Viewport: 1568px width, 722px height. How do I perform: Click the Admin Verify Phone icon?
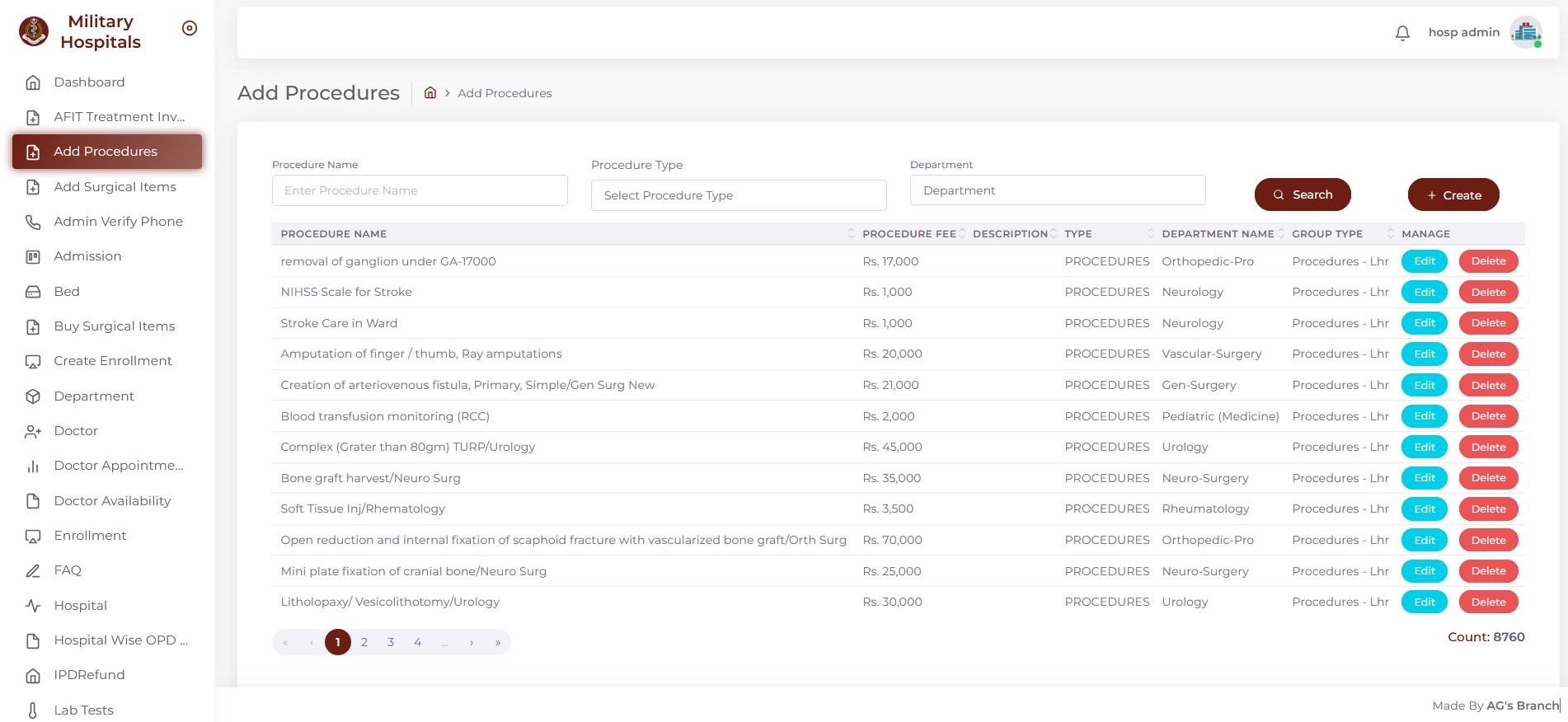[x=33, y=222]
